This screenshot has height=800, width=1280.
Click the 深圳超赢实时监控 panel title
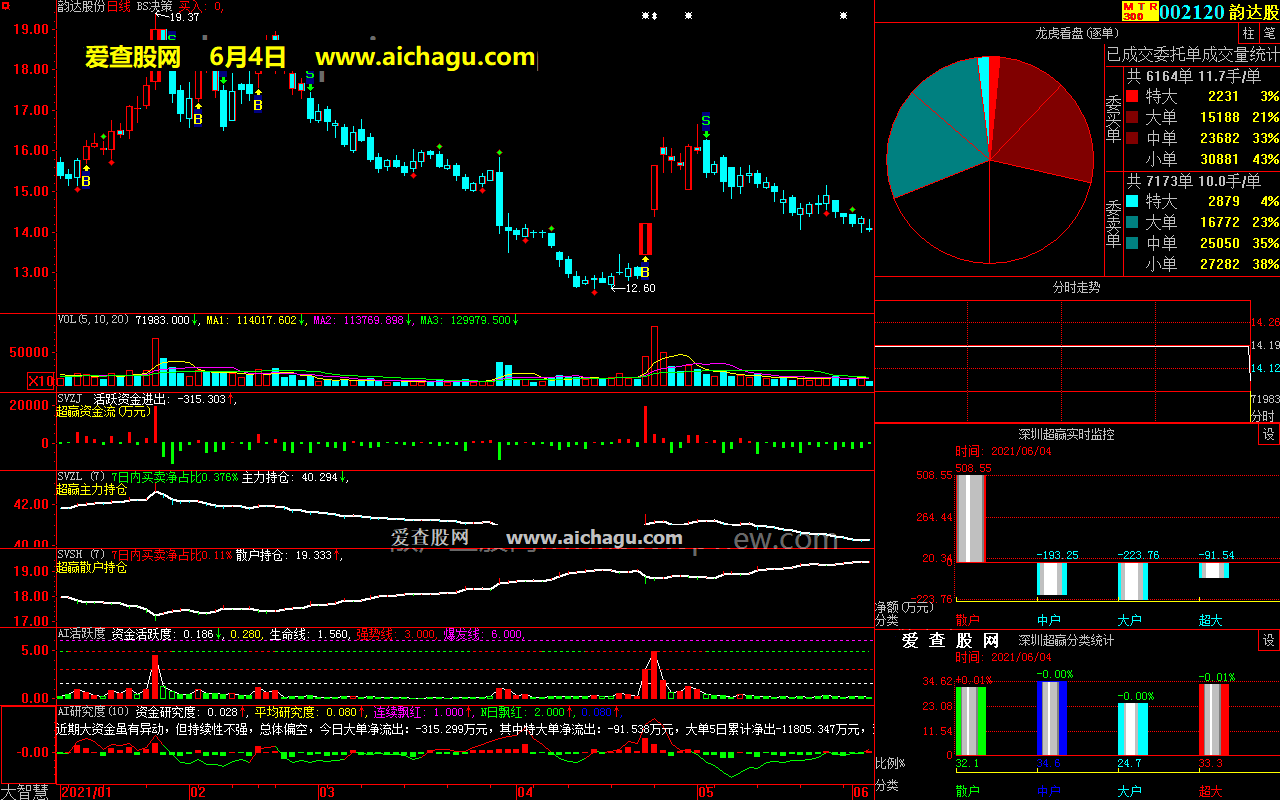click(1066, 435)
